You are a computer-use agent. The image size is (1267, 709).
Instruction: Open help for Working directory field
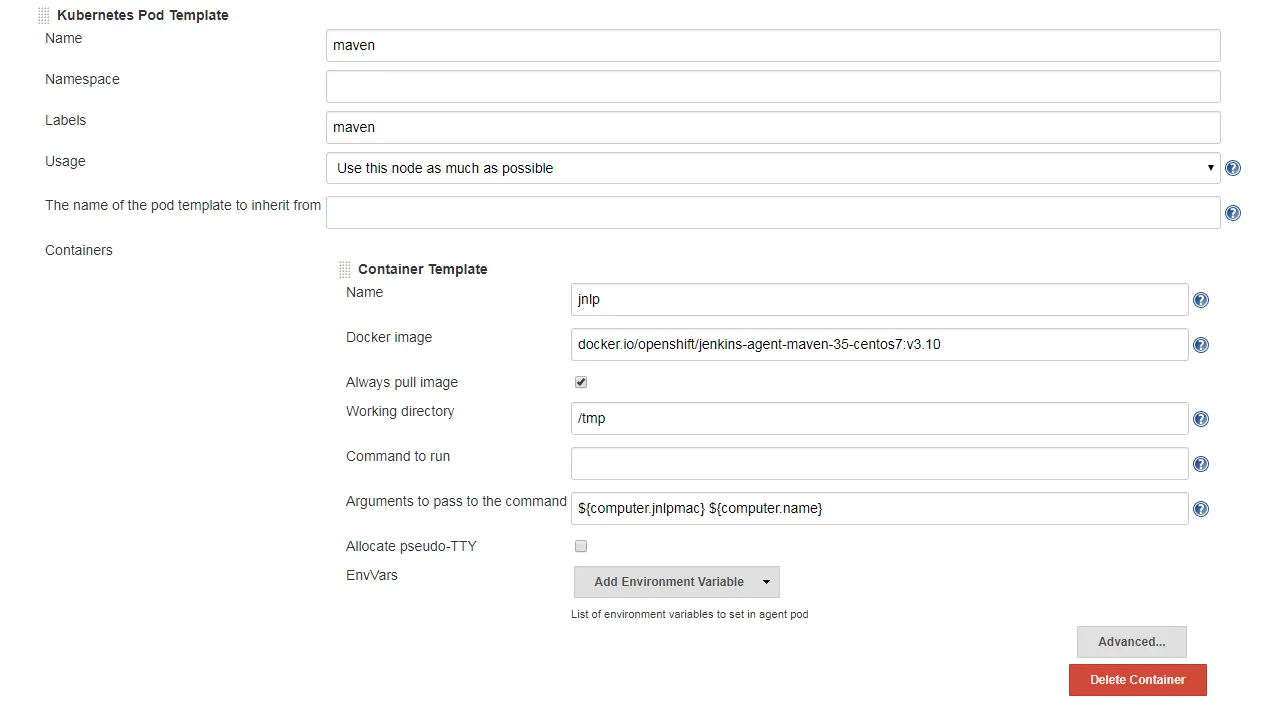[1201, 419]
